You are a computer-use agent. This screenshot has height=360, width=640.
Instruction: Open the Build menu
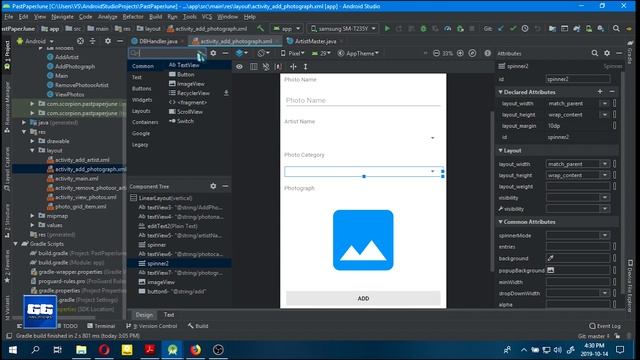pyautogui.click(x=156, y=17)
